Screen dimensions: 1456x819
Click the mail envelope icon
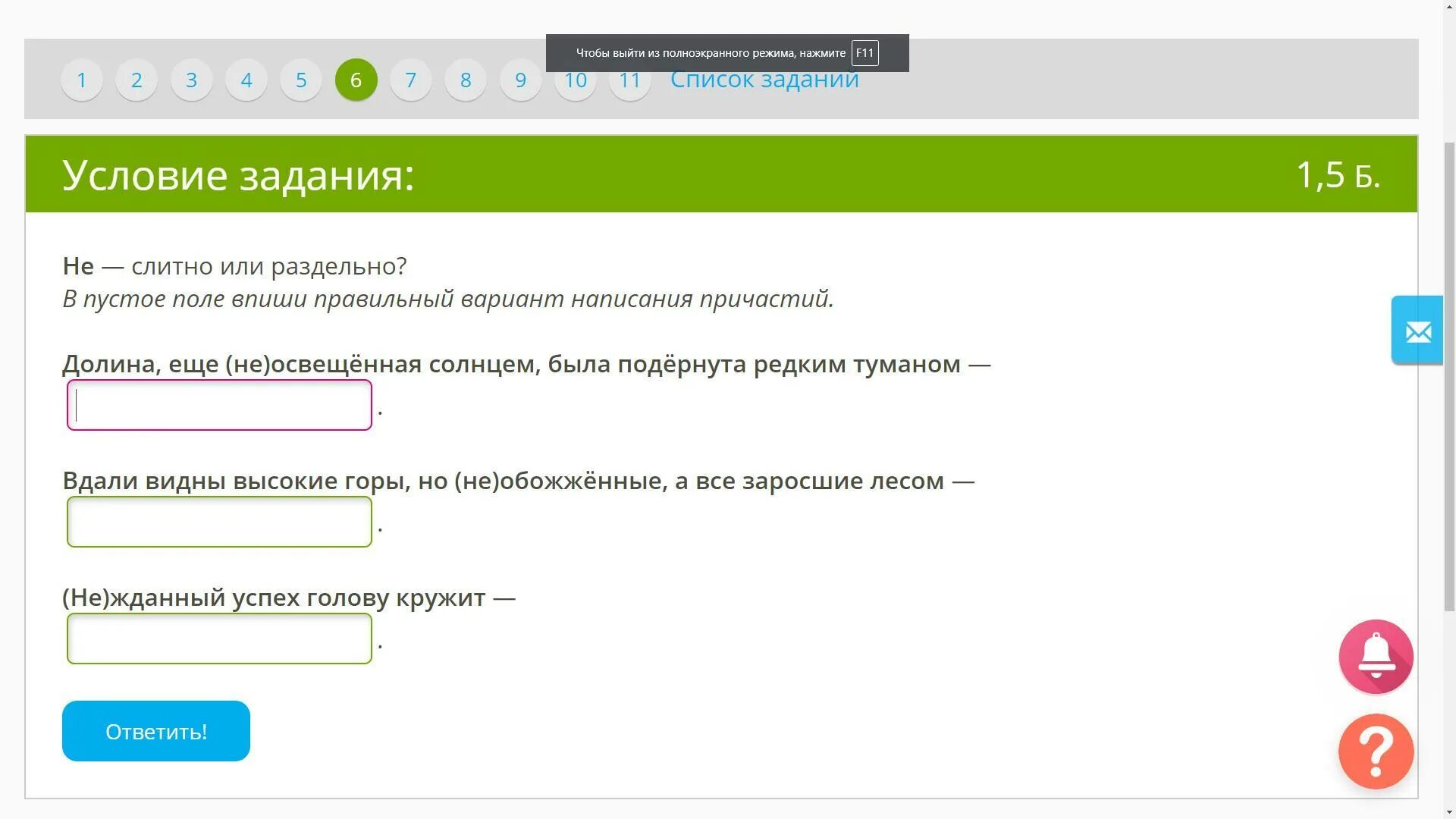pos(1417,331)
